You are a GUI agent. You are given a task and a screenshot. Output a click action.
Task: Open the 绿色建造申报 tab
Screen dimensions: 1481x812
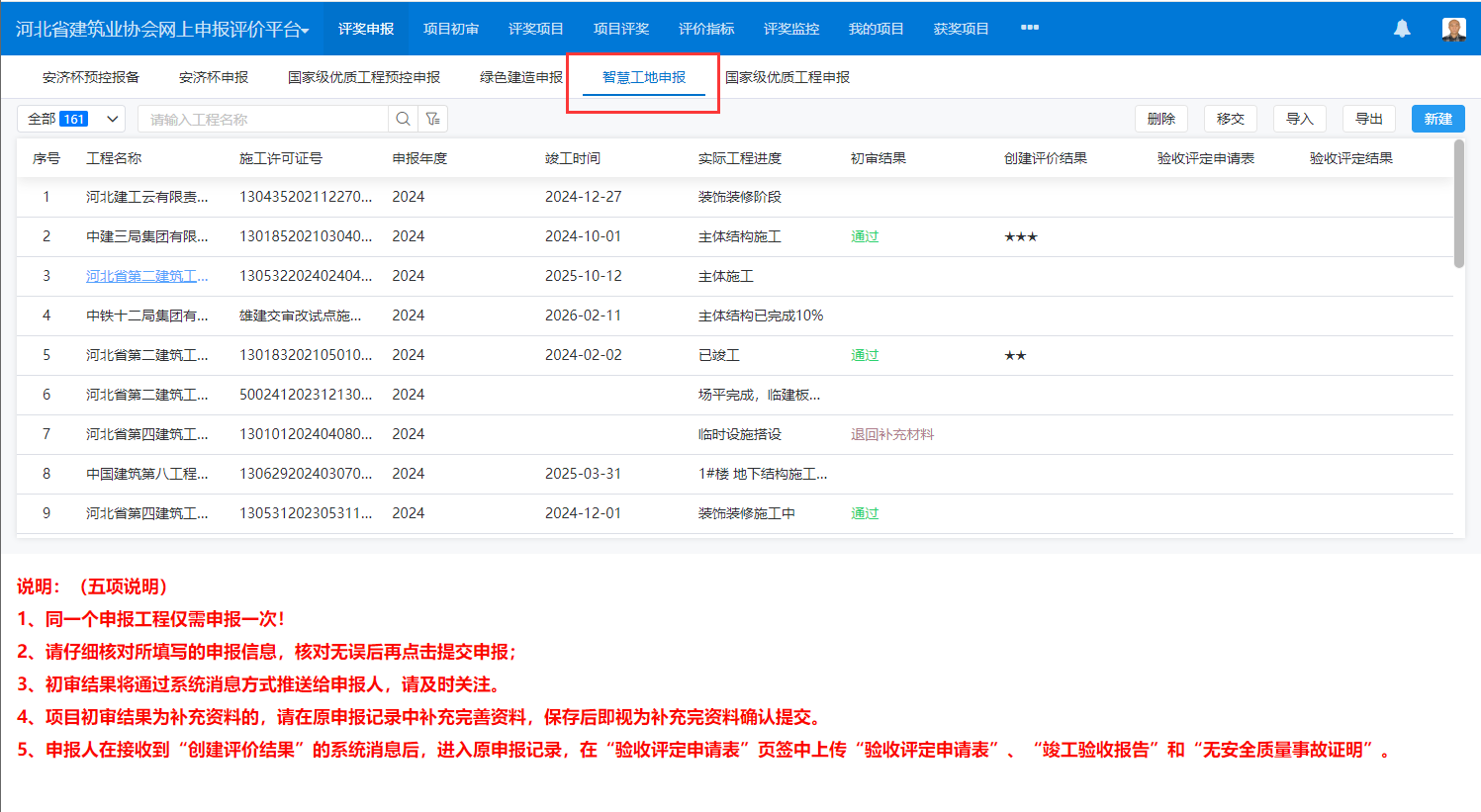pos(520,77)
